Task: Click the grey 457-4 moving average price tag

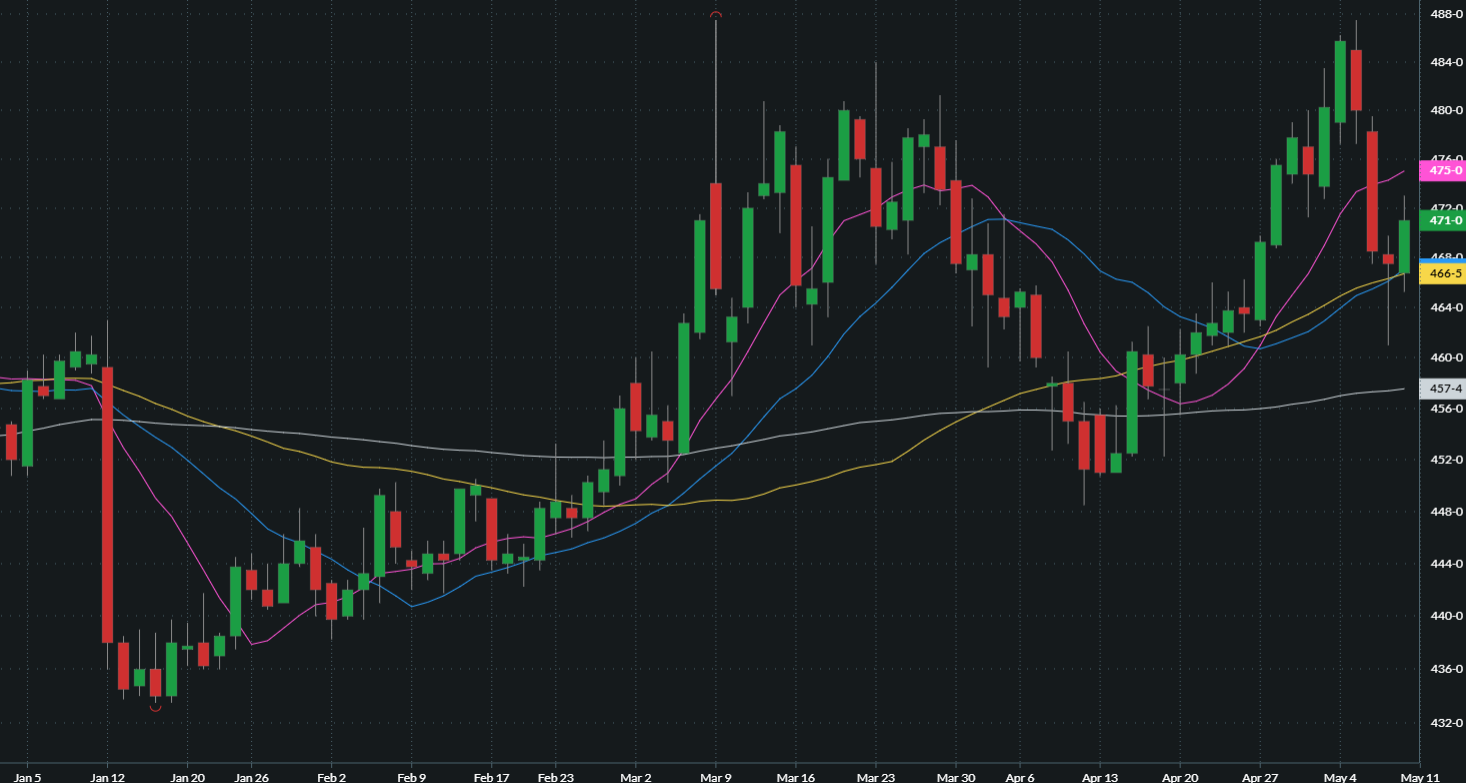Action: [1444, 388]
